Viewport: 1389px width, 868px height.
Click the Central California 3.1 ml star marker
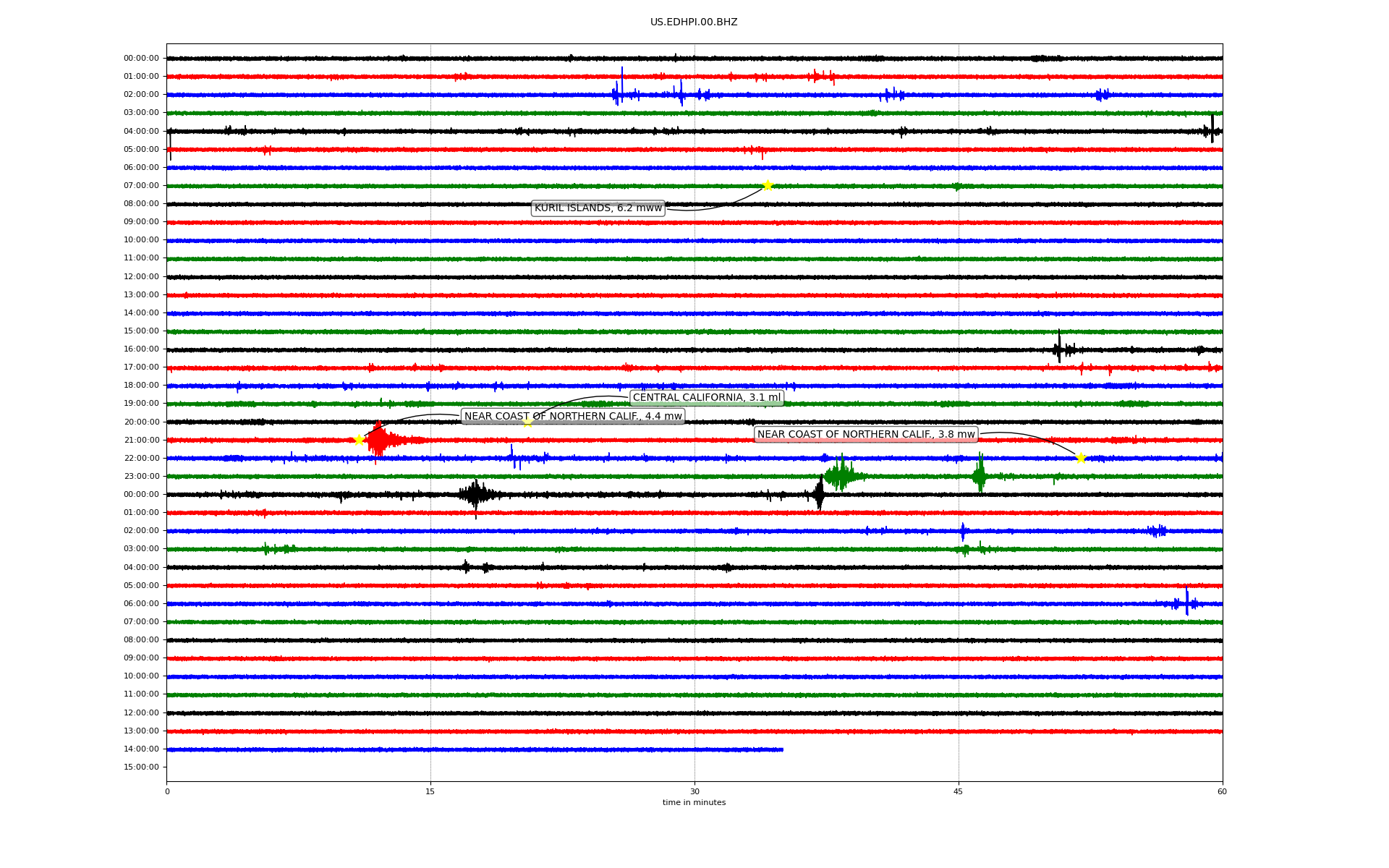coord(527,422)
